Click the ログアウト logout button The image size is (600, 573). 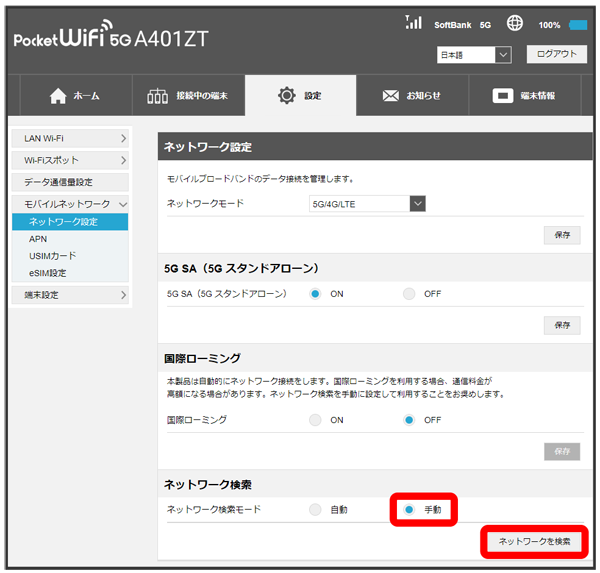coord(556,54)
